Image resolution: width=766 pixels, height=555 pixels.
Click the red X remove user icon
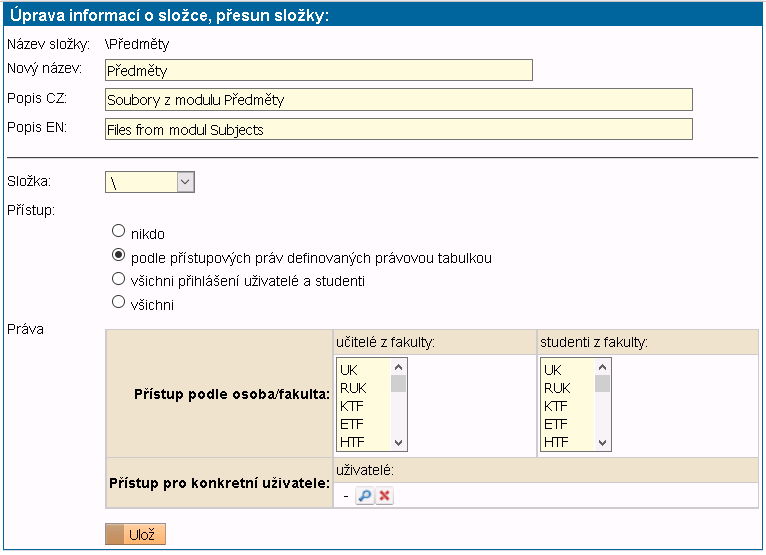[384, 496]
